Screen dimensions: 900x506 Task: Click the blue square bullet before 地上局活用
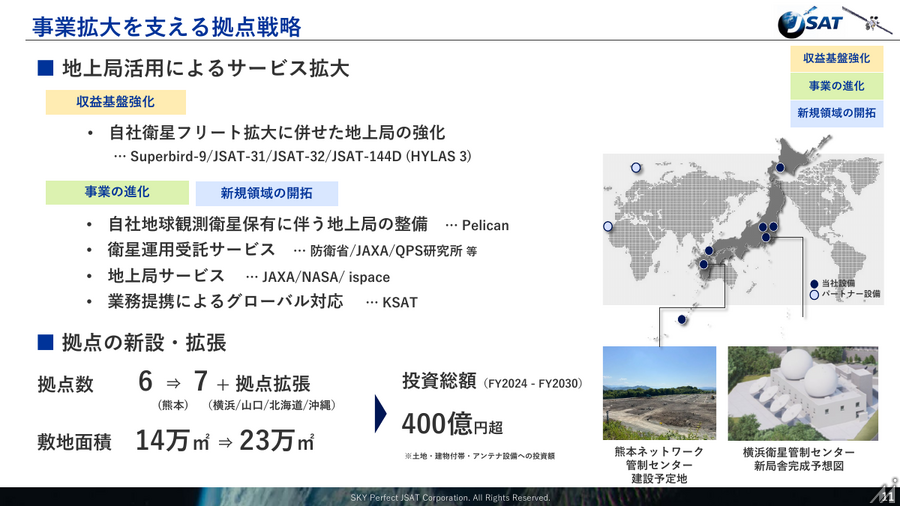45,68
